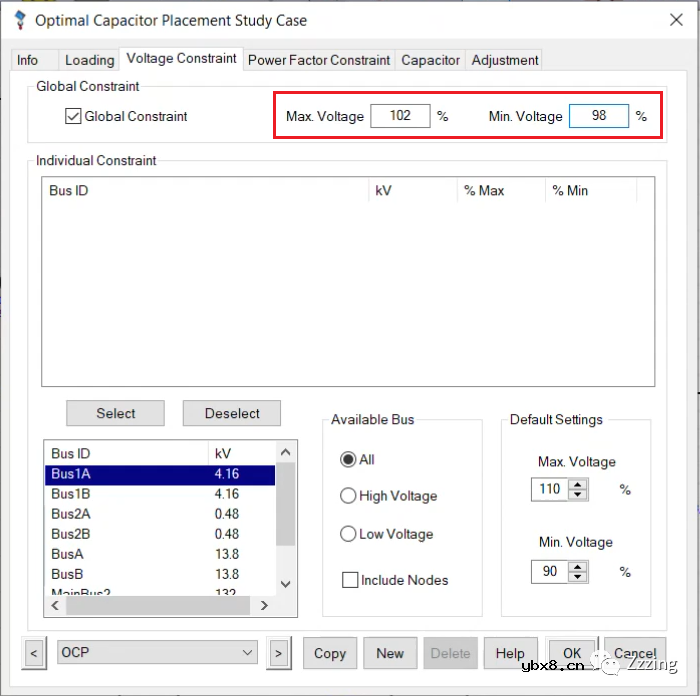Click the global Max. Voltage input field
Screen dimensions: 700x696
tap(400, 116)
